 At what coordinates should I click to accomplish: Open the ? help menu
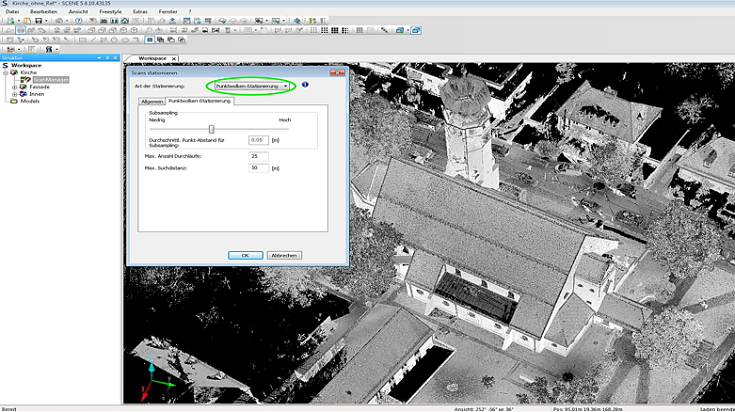[190, 11]
